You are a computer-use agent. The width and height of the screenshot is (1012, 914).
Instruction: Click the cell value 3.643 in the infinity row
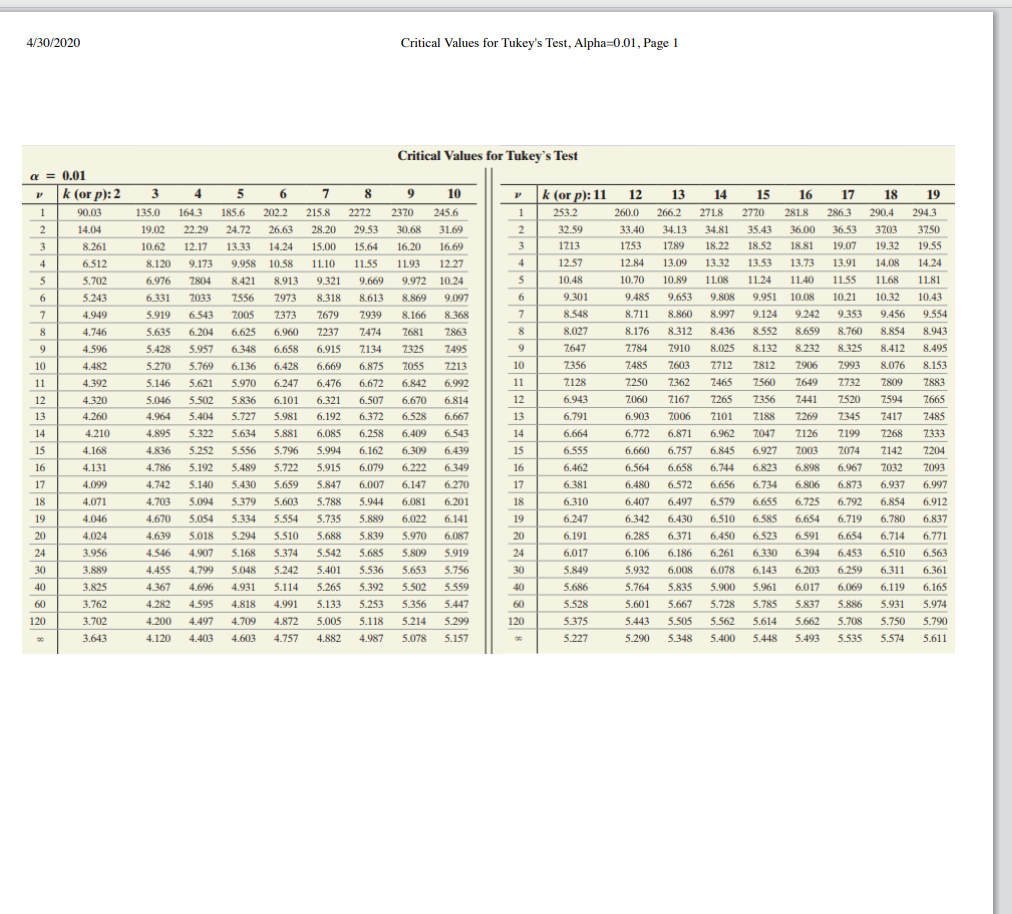pyautogui.click(x=95, y=638)
